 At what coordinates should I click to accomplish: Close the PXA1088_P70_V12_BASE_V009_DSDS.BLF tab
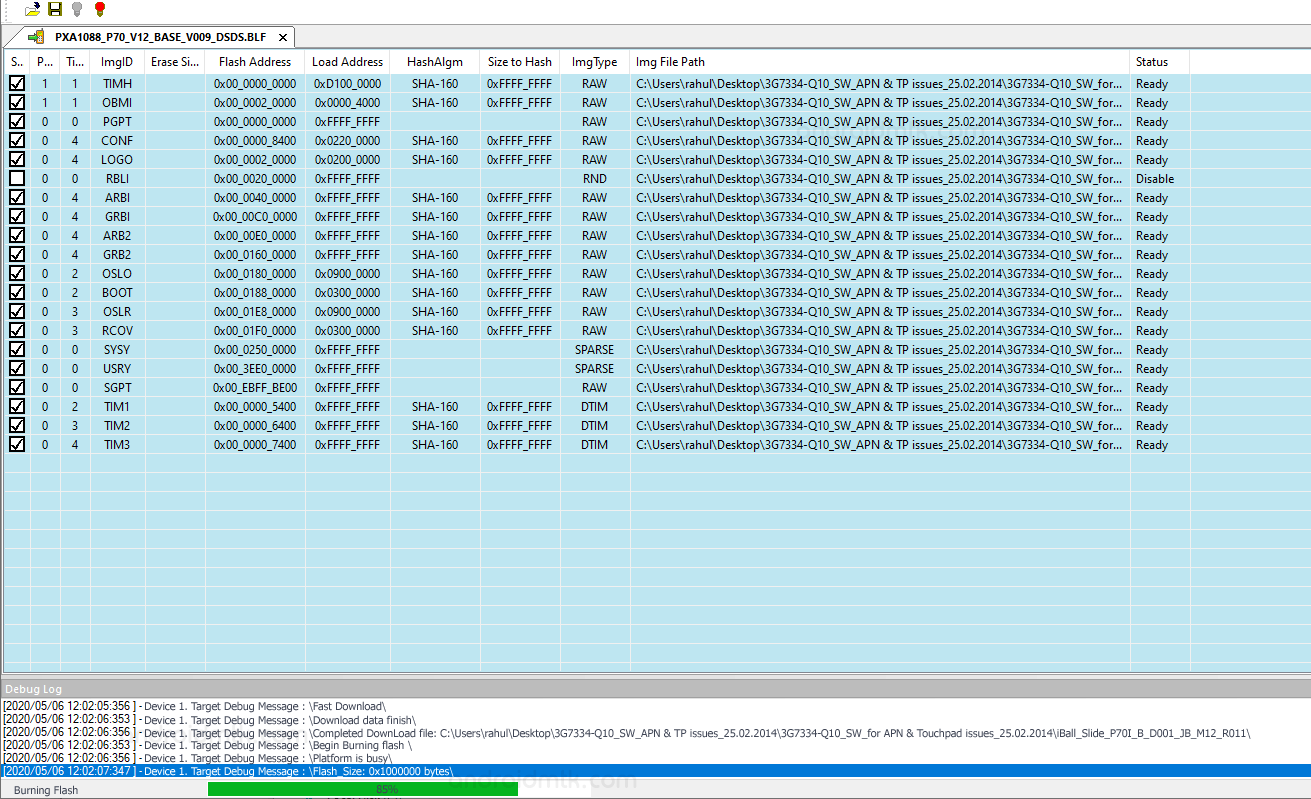[x=283, y=38]
